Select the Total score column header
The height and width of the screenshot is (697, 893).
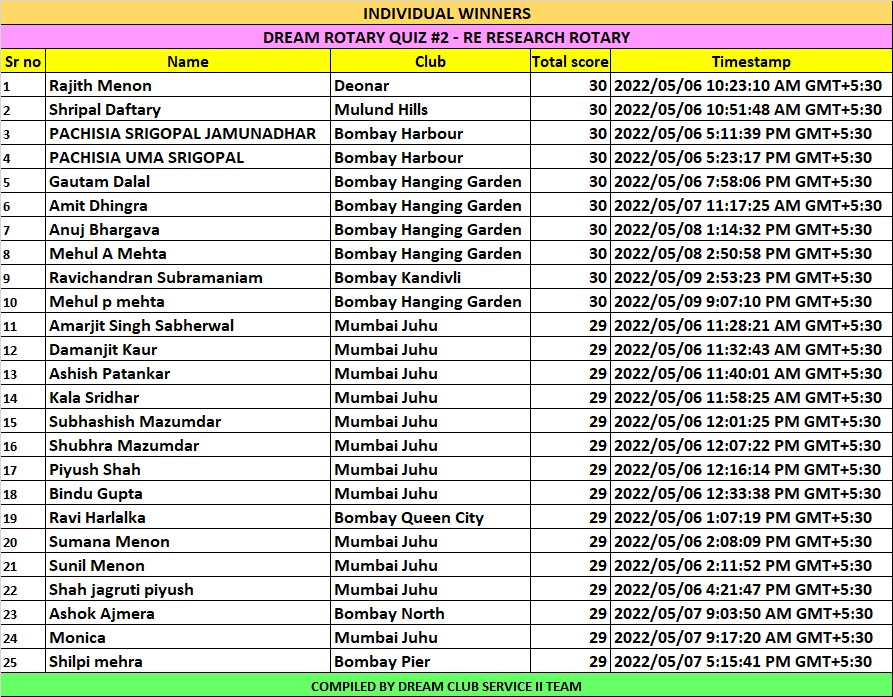click(570, 61)
